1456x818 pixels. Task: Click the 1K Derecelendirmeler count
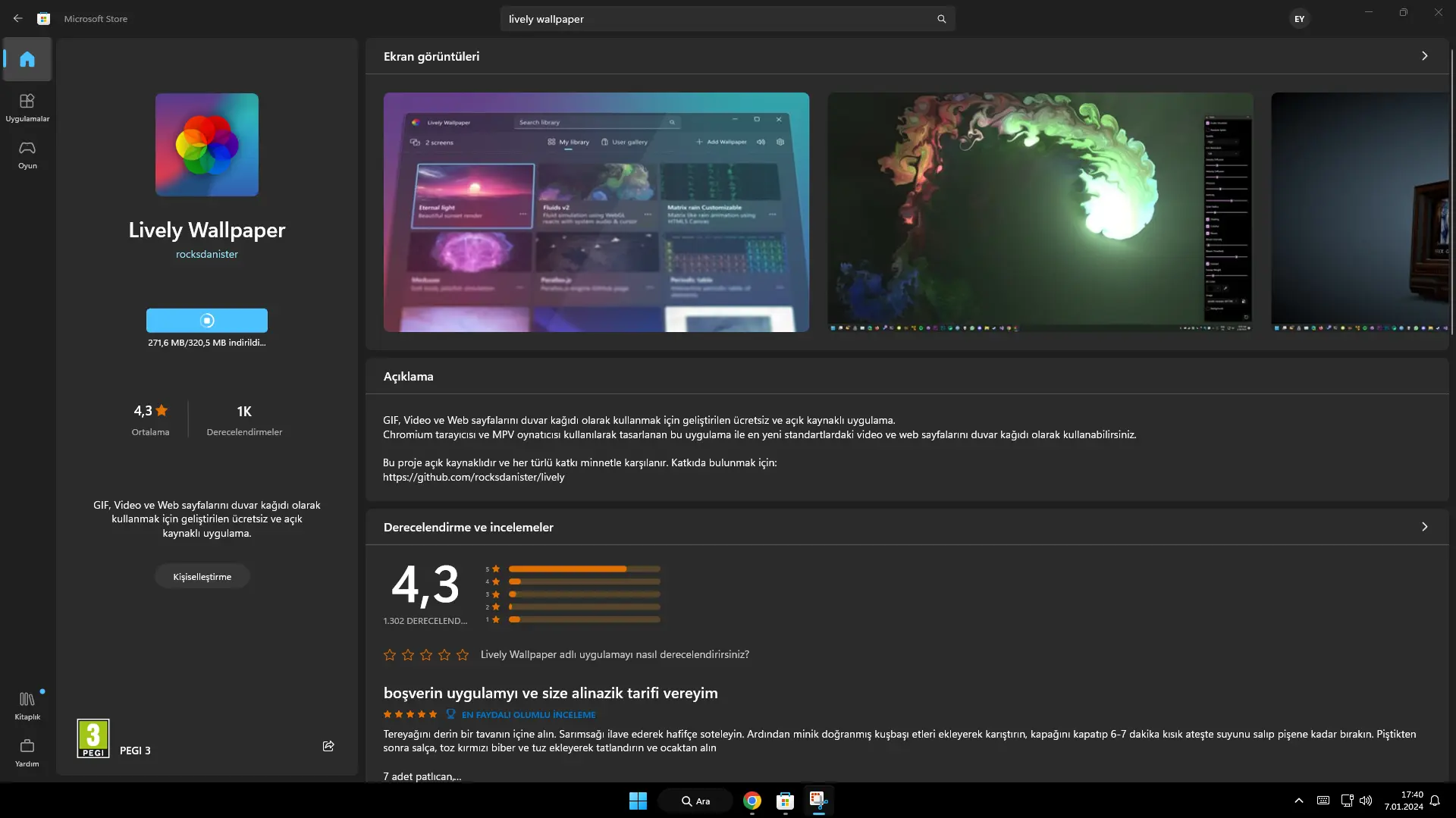244,419
